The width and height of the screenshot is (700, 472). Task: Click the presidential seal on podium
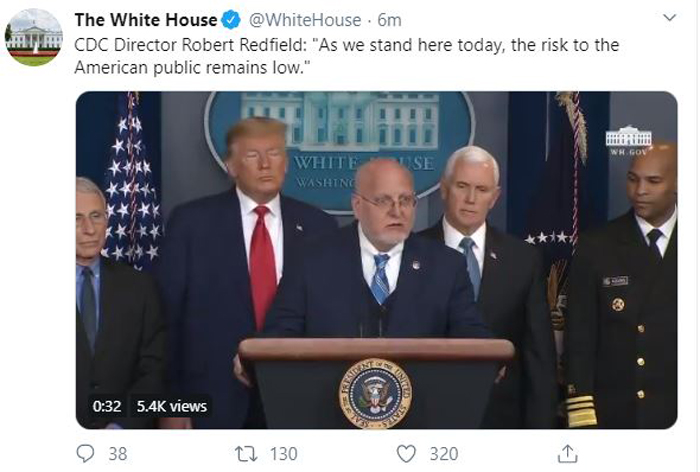pos(375,393)
